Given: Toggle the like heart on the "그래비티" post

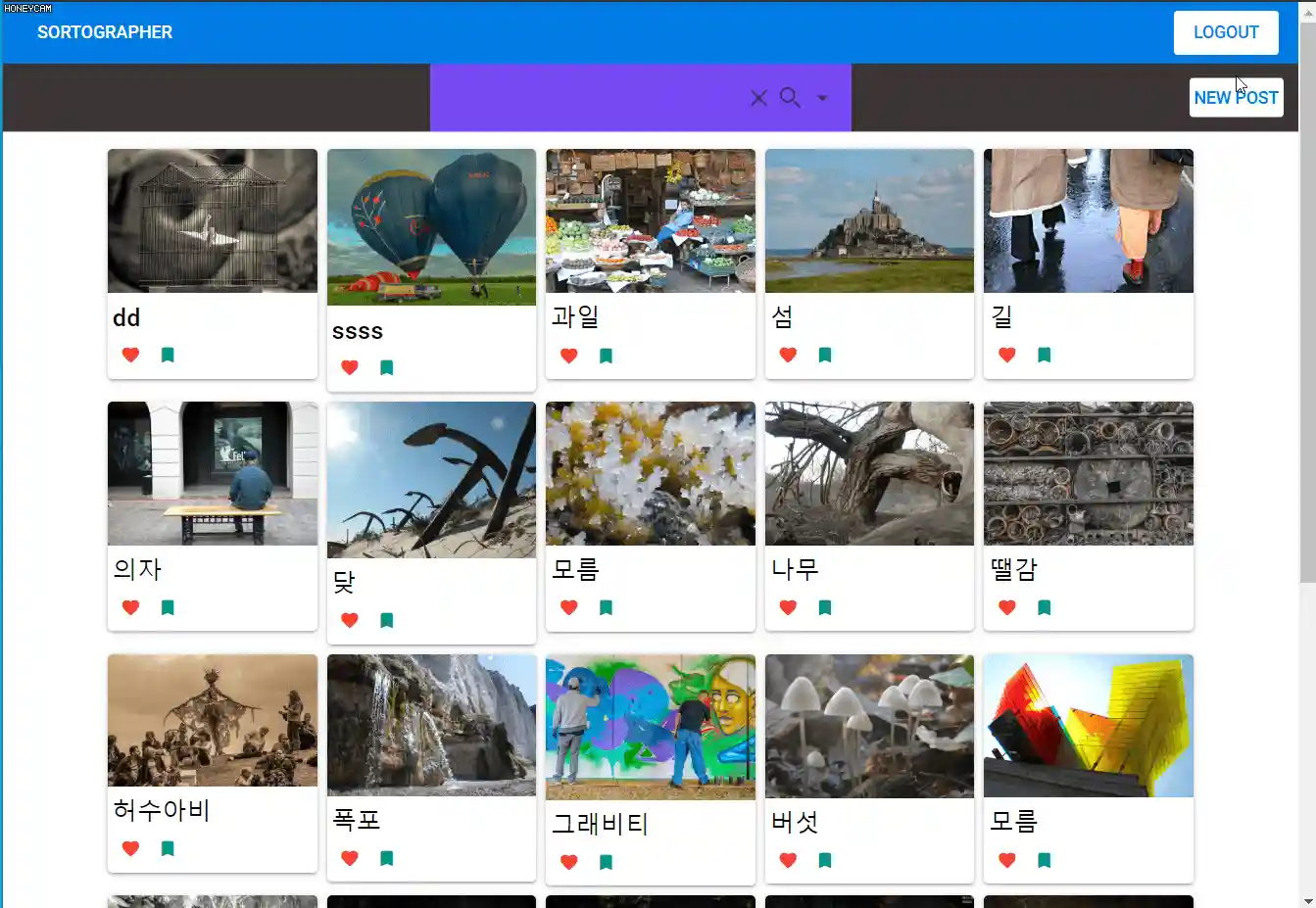Looking at the screenshot, I should point(568,862).
